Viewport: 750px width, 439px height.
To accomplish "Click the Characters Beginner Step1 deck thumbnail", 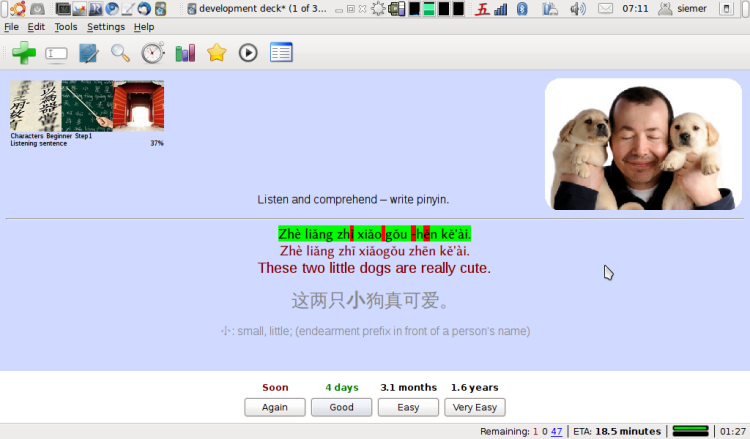I will point(87,106).
